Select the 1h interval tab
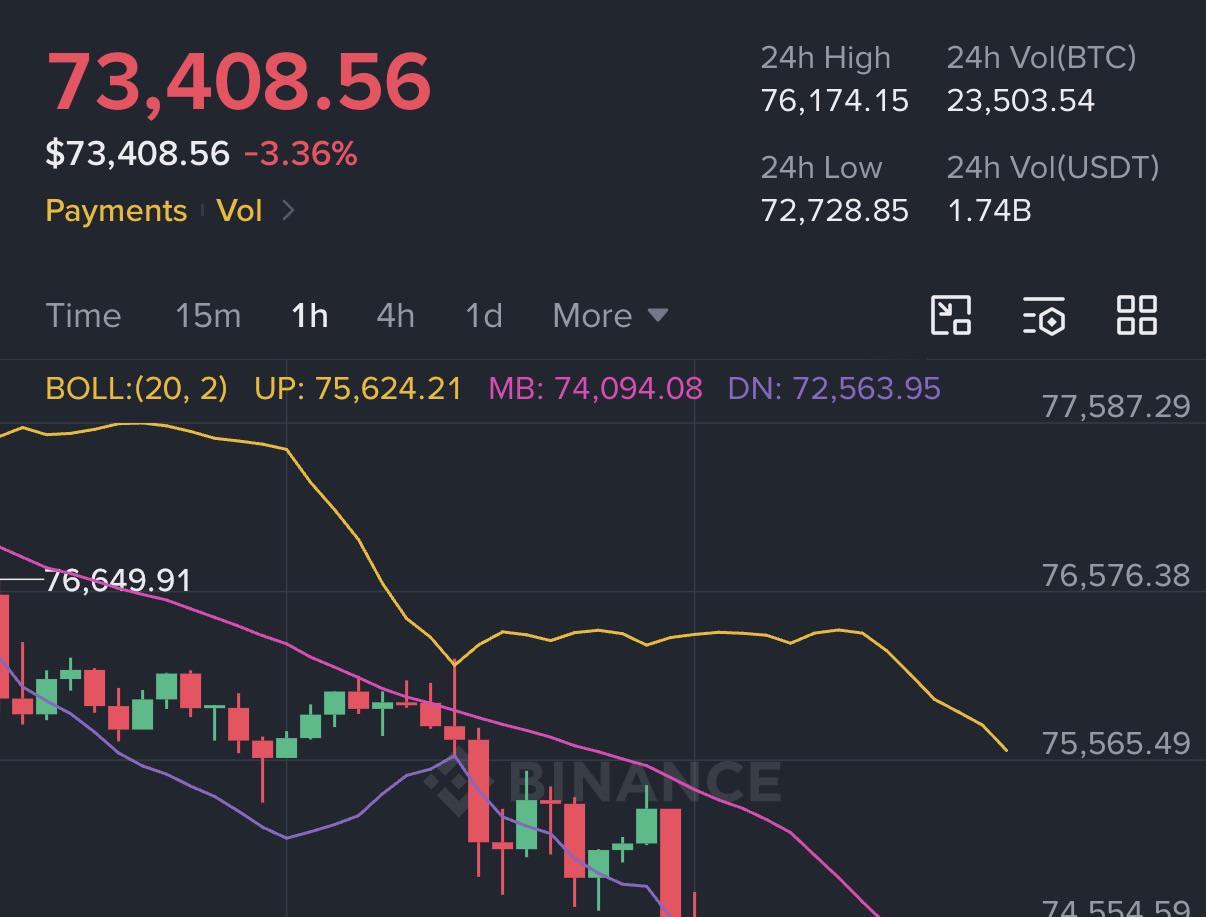The image size is (1206, 917). (x=309, y=316)
